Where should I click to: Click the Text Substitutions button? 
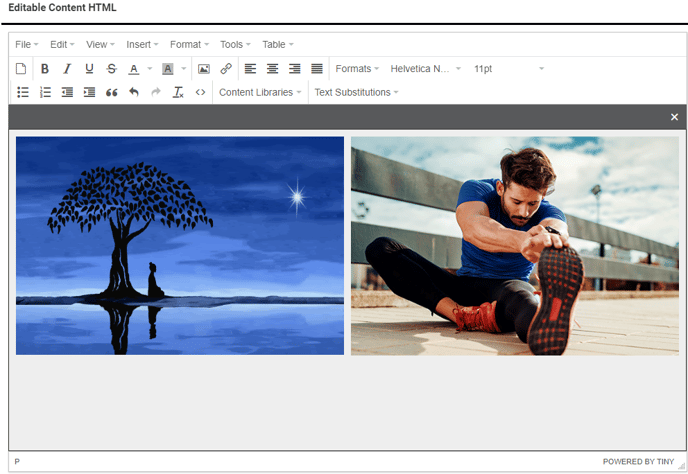coord(356,92)
